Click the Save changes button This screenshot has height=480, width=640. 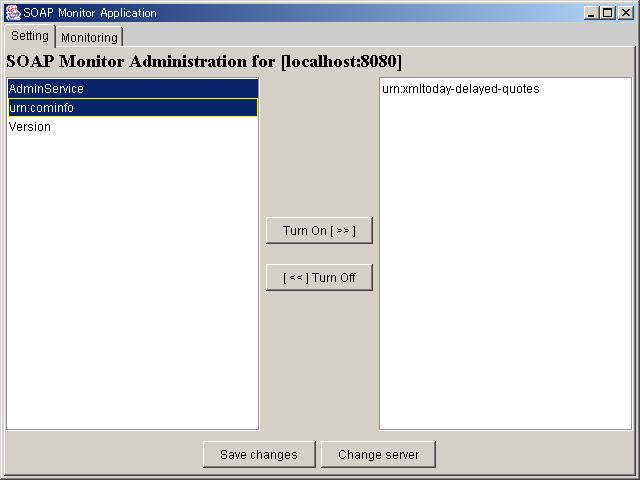point(259,454)
